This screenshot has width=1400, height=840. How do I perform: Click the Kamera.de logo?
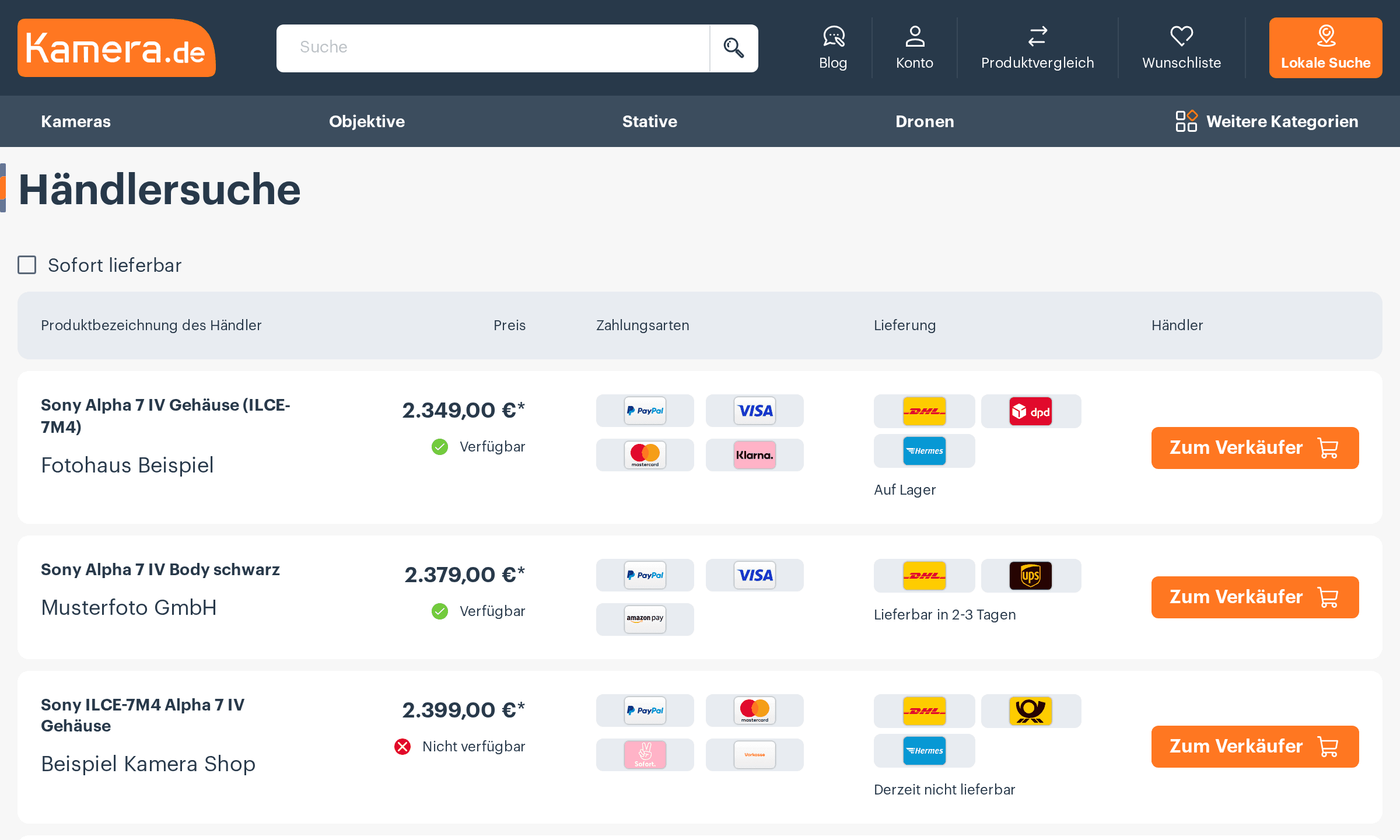[x=117, y=48]
